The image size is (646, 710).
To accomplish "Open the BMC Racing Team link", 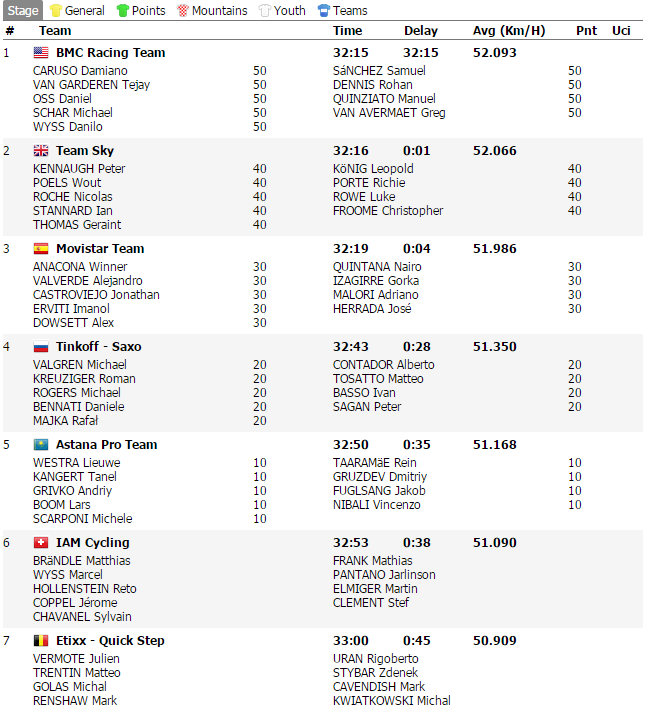I will [x=110, y=53].
